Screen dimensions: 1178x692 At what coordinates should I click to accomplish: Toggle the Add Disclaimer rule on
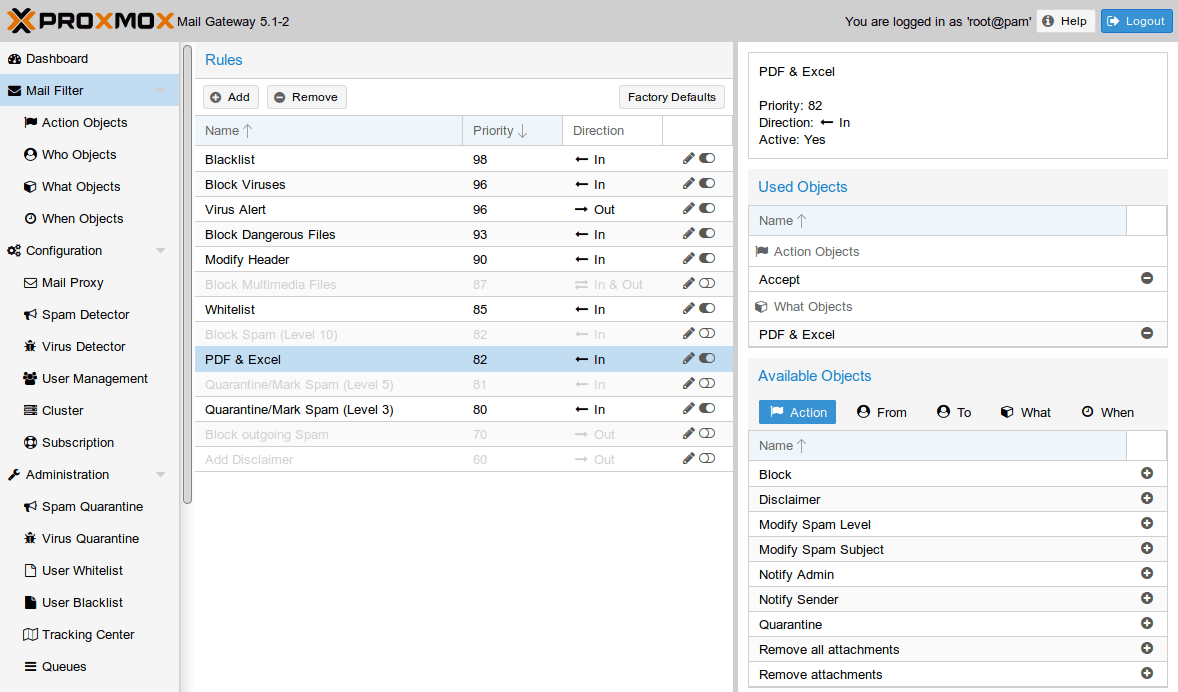pos(707,458)
